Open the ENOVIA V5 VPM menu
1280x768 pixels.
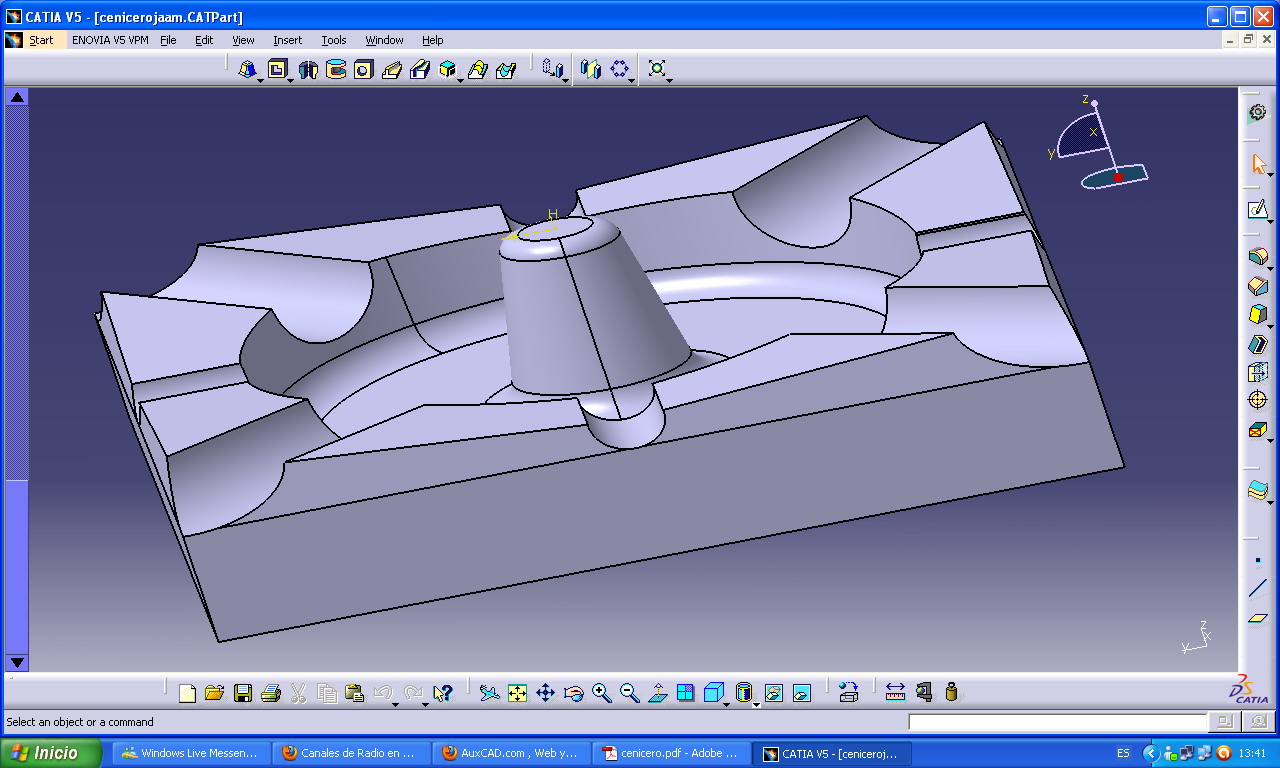tap(110, 40)
